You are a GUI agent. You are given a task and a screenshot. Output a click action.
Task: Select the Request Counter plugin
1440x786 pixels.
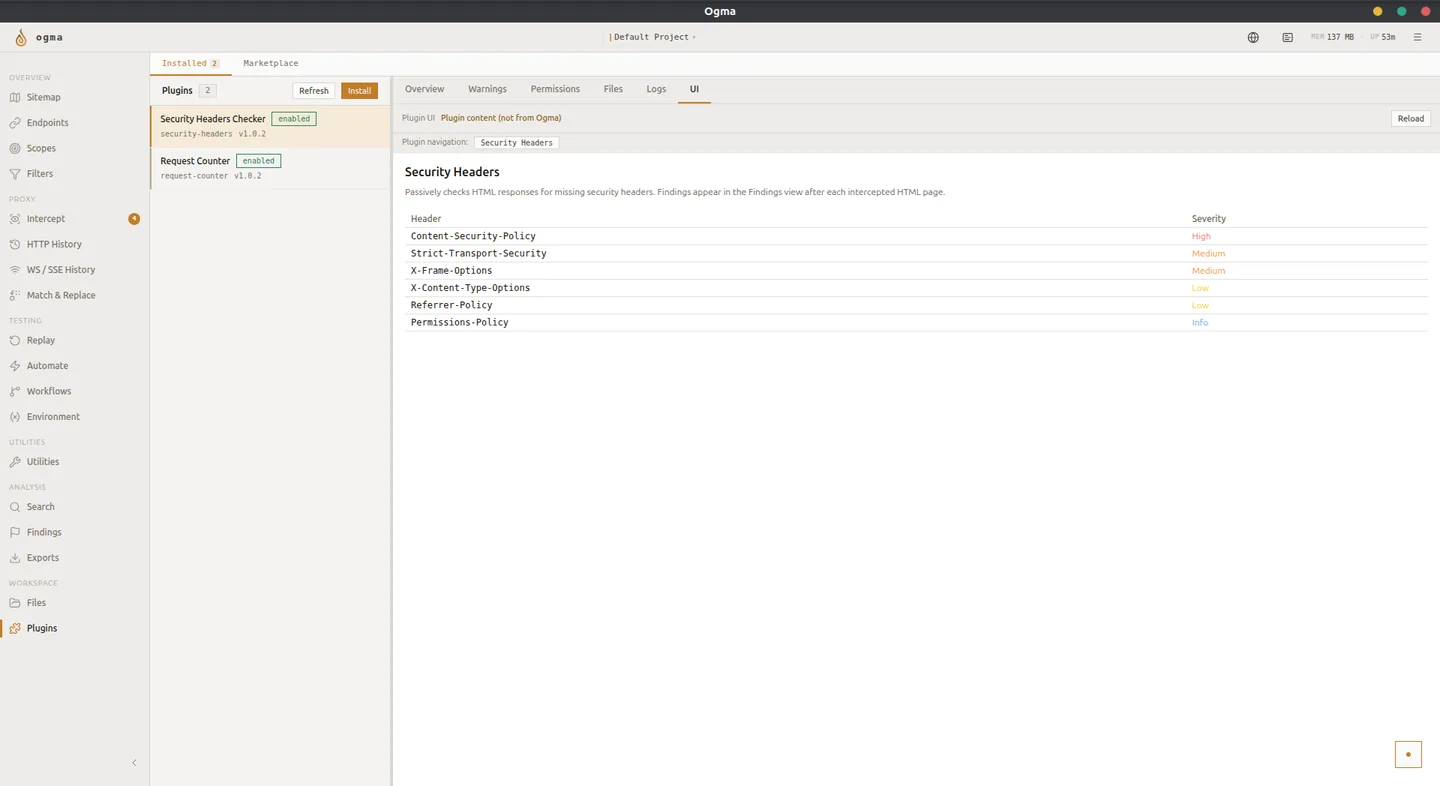tap(270, 168)
